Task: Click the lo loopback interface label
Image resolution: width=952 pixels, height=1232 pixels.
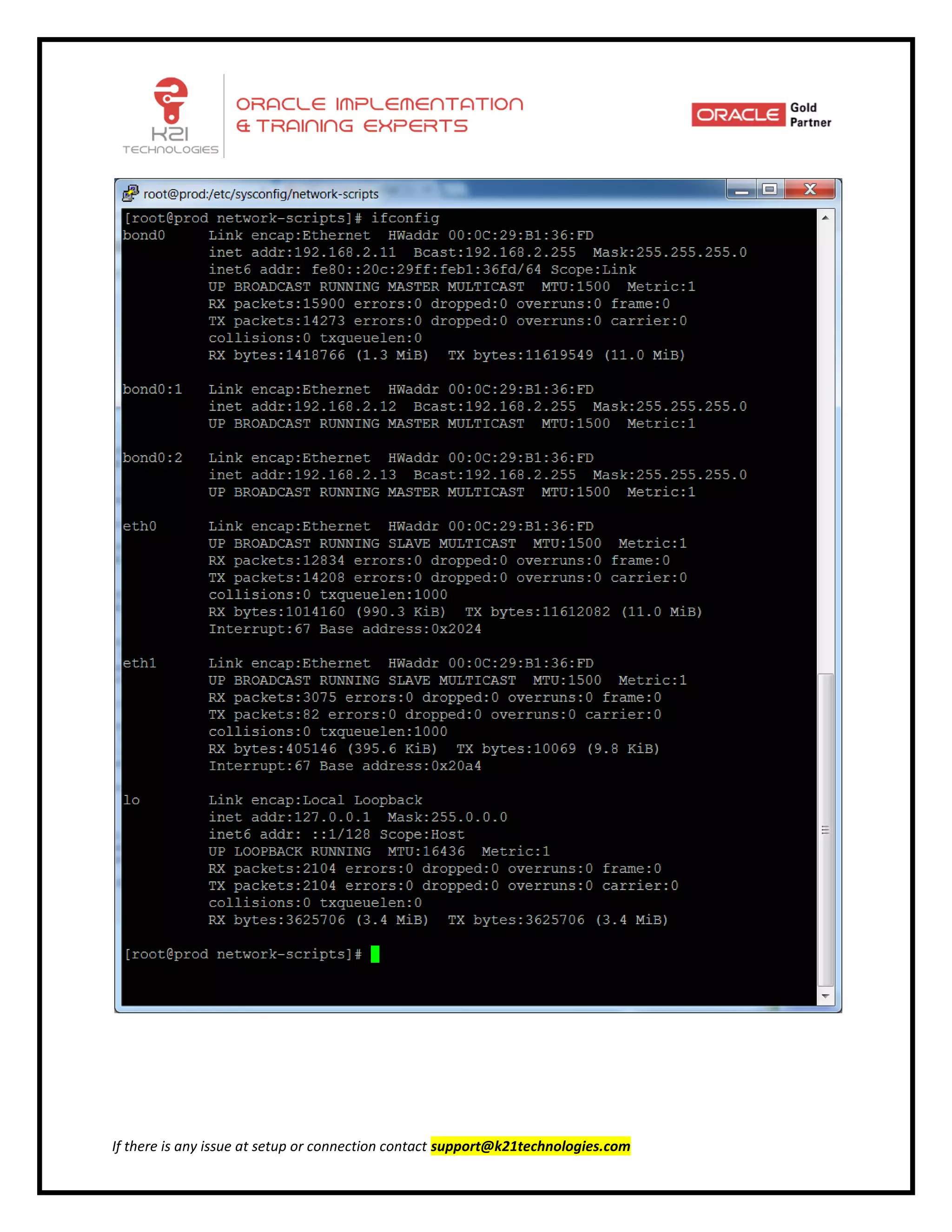Action: click(132, 800)
